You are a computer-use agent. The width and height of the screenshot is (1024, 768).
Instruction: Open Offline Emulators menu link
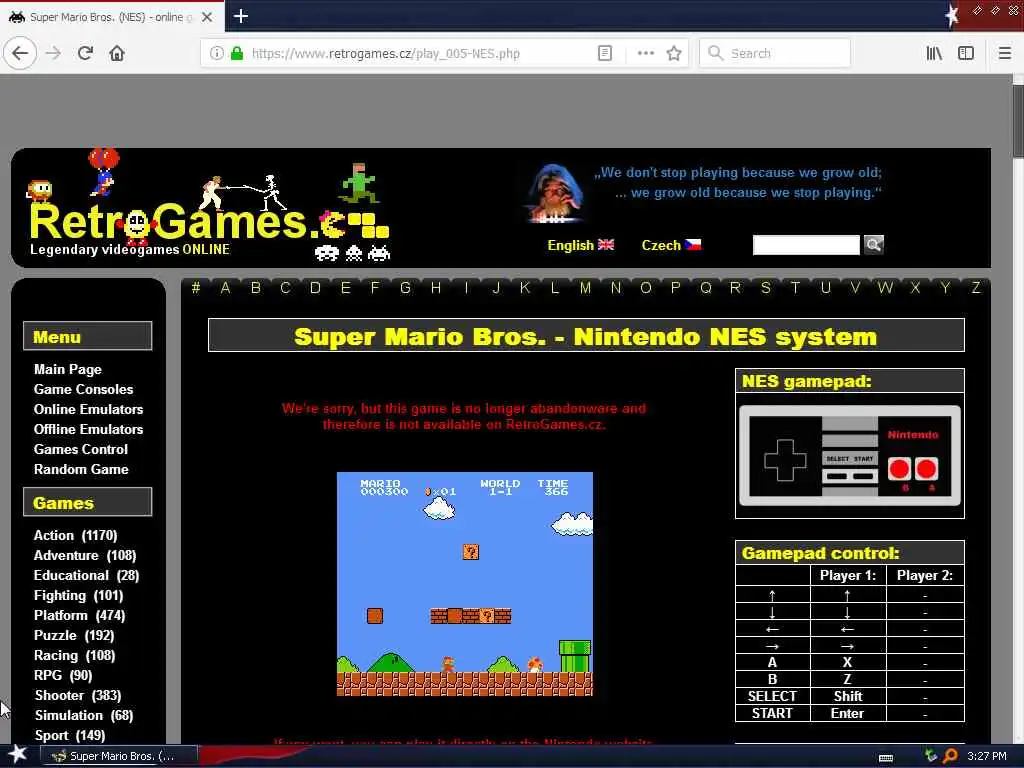[x=88, y=429]
